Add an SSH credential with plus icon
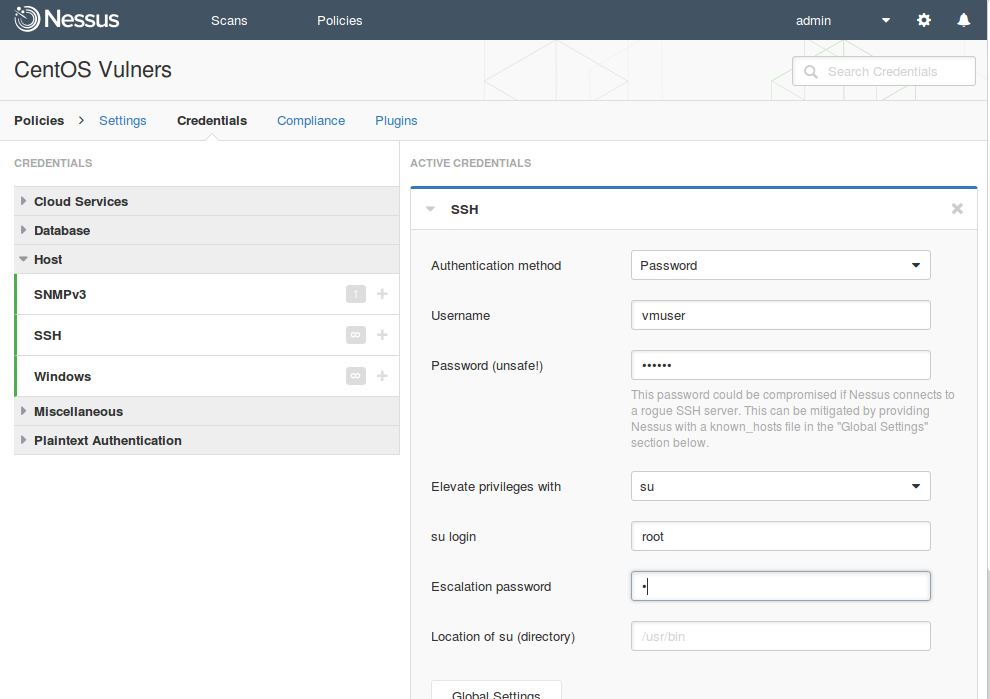This screenshot has height=699, width=990. click(x=382, y=335)
